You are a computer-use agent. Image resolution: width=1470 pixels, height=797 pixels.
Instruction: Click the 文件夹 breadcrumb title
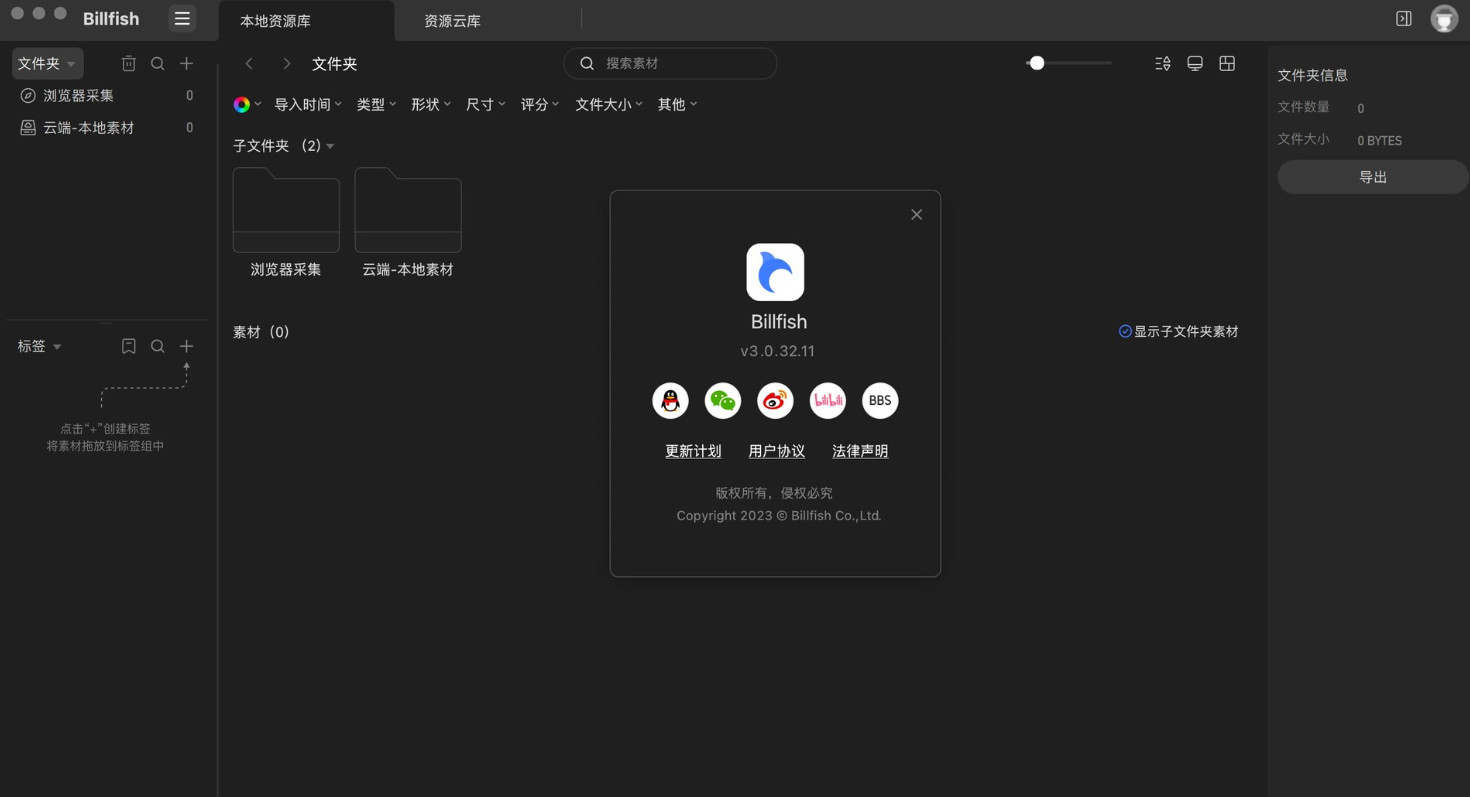coord(334,63)
